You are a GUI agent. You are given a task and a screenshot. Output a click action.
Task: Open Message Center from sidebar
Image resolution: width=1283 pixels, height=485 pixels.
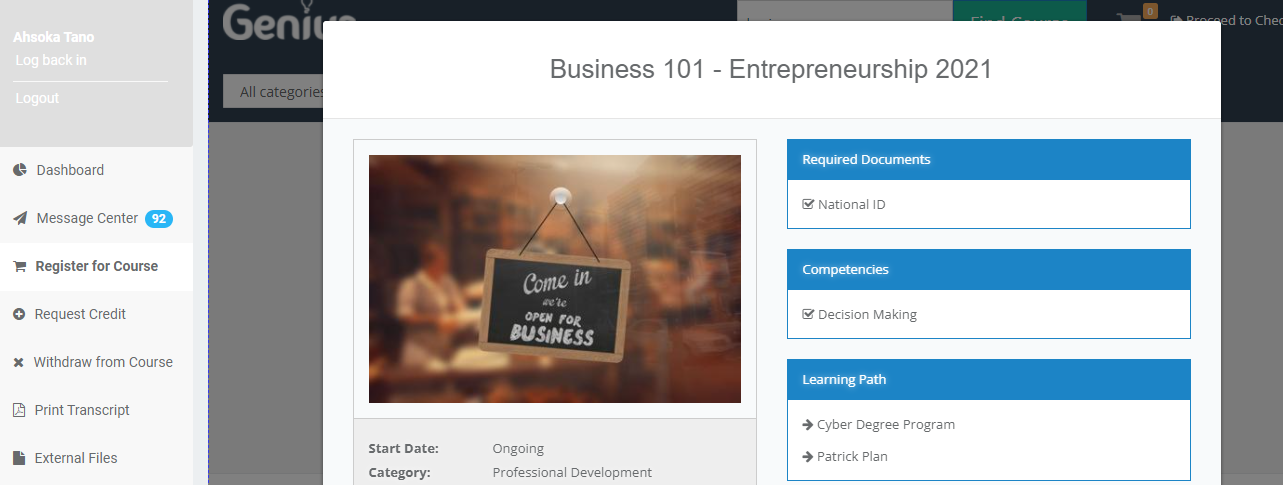[87, 218]
